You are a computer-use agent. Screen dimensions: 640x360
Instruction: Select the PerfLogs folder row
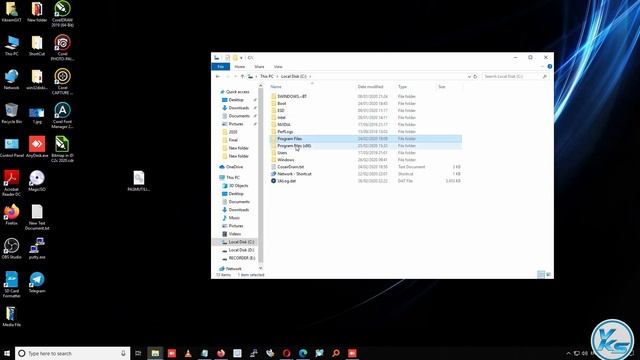366,131
